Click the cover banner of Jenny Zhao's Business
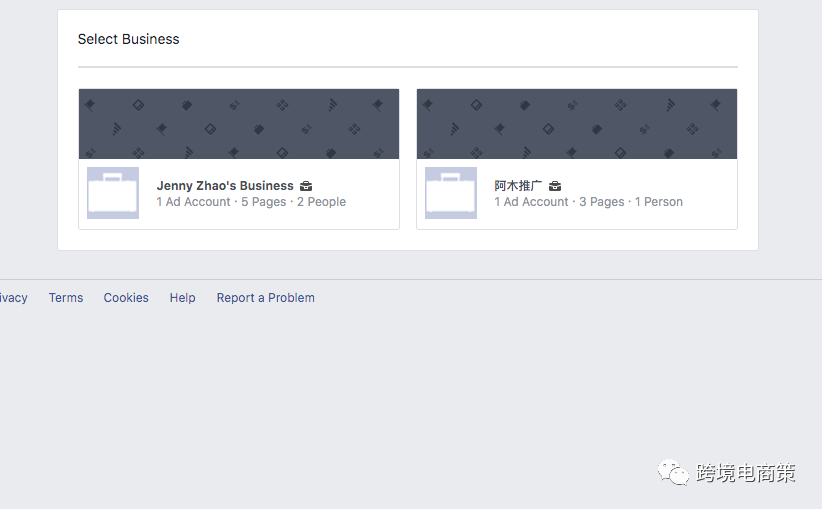The height and width of the screenshot is (509, 822). (x=239, y=124)
